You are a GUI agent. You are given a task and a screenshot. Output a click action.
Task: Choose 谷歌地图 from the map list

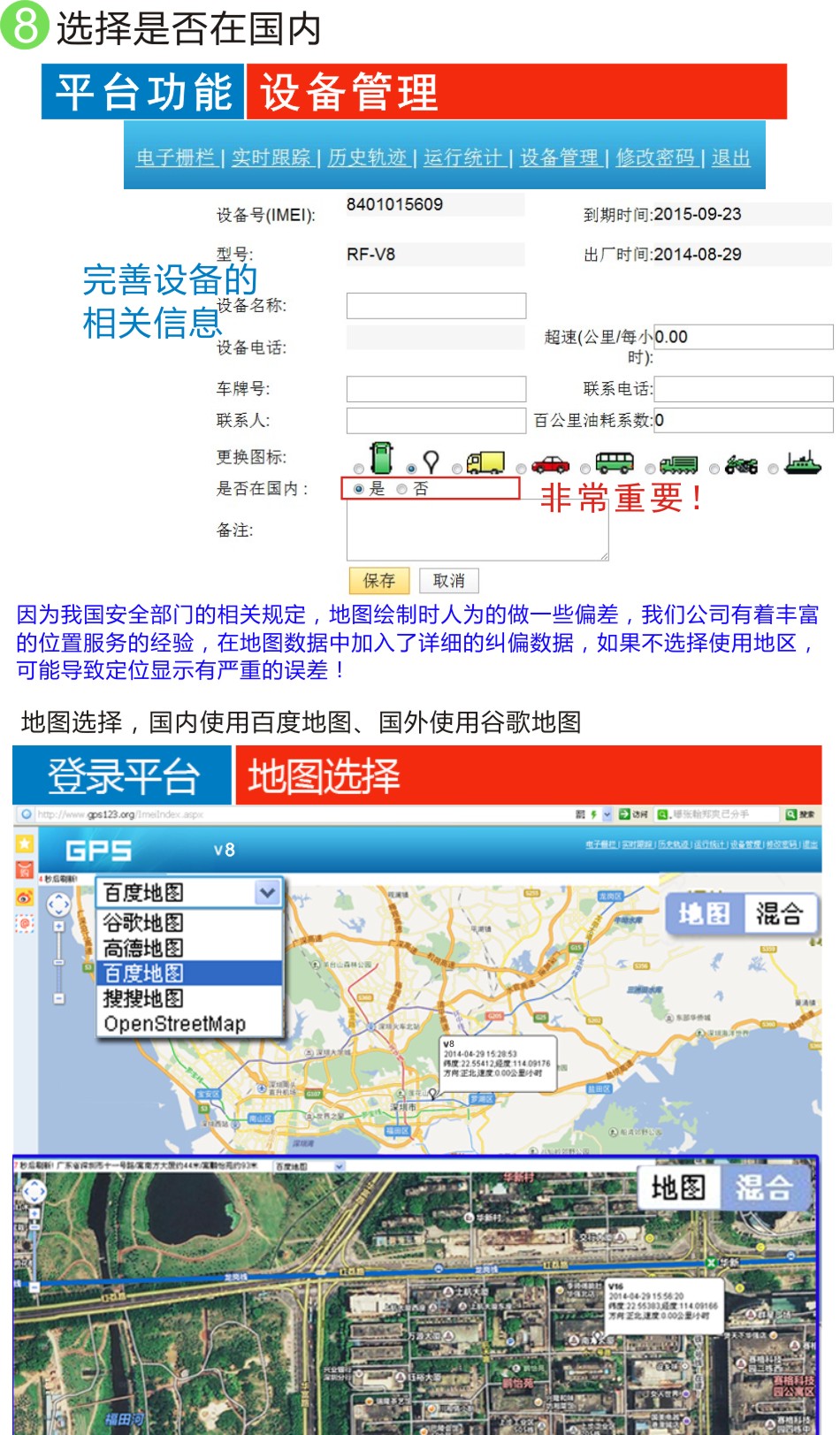coord(143,922)
